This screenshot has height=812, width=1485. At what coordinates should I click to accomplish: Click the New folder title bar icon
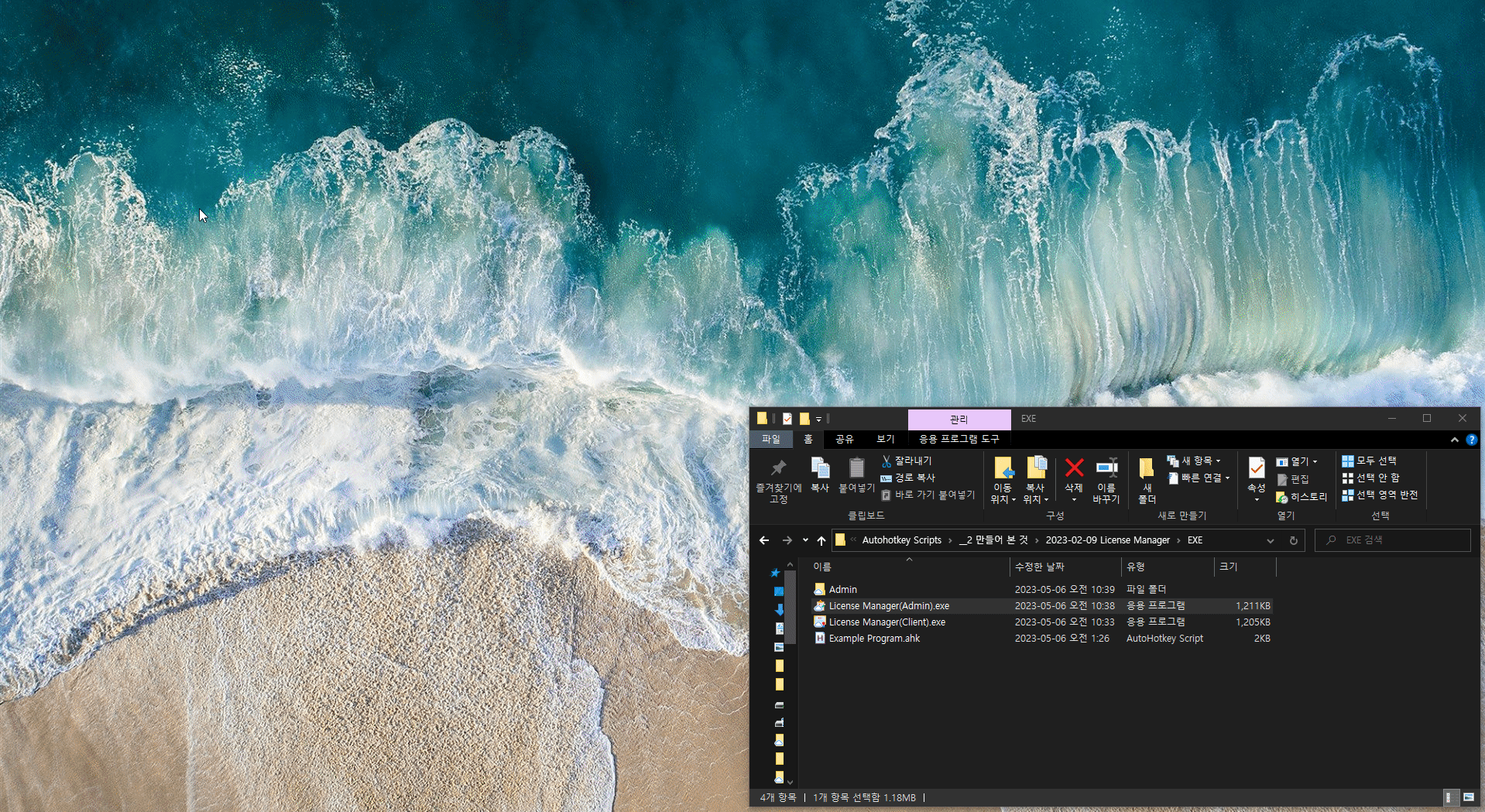pyautogui.click(x=804, y=419)
